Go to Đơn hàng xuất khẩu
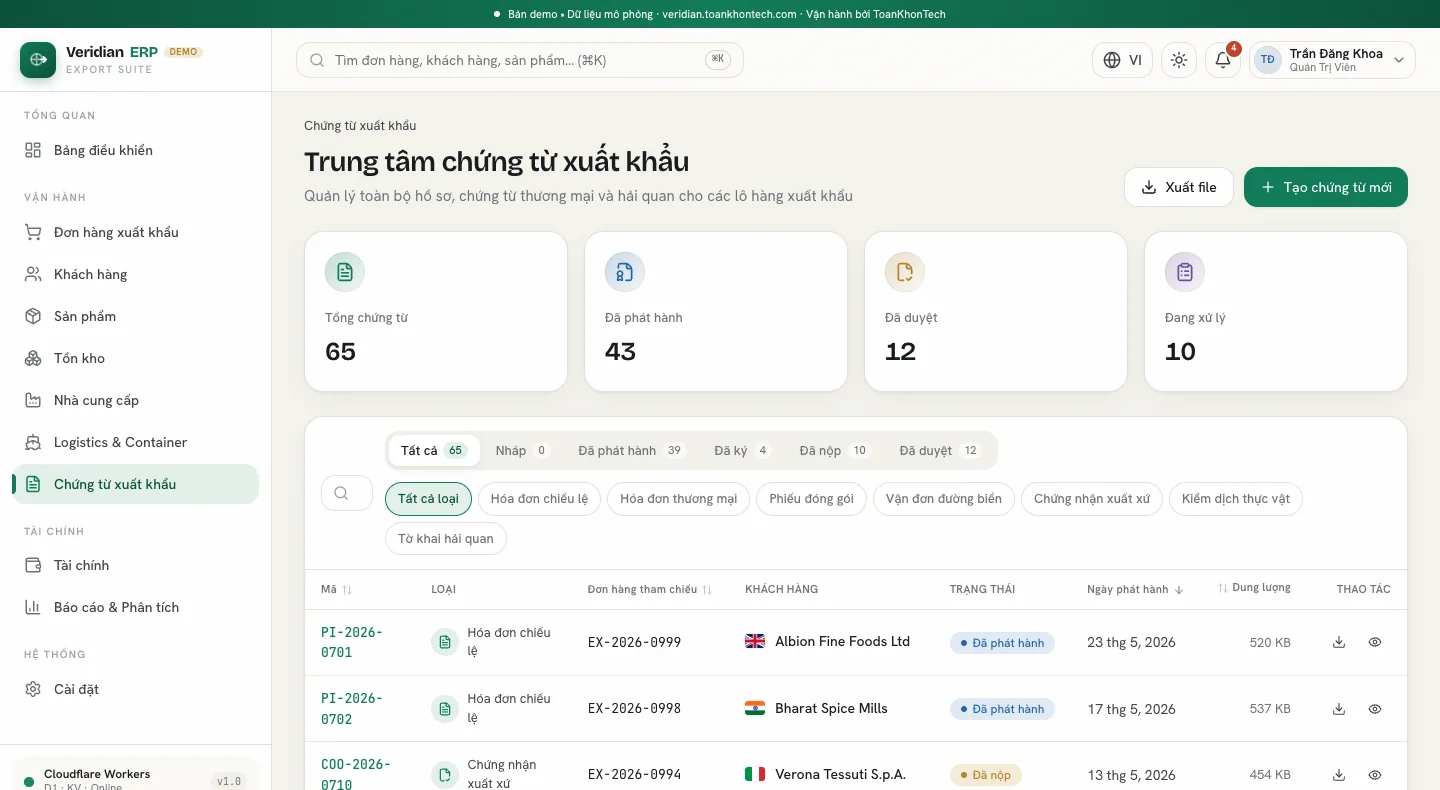The height and width of the screenshot is (790, 1440). coord(135,232)
